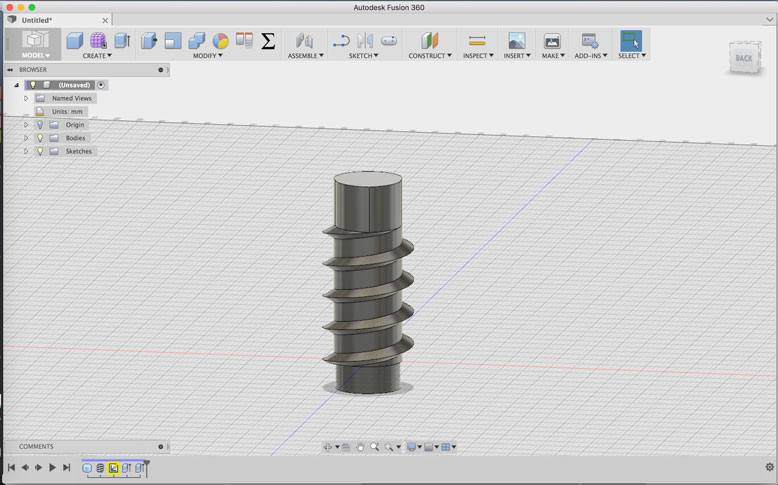Viewport: 778px width, 485px height.
Task: Collapse the BROWSER panel arrows
Action: 10,69
